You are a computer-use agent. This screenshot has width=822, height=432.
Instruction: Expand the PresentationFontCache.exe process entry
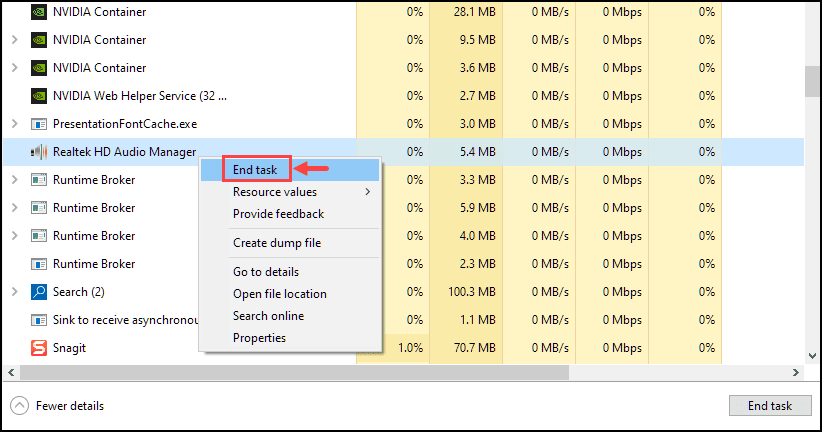click(14, 124)
